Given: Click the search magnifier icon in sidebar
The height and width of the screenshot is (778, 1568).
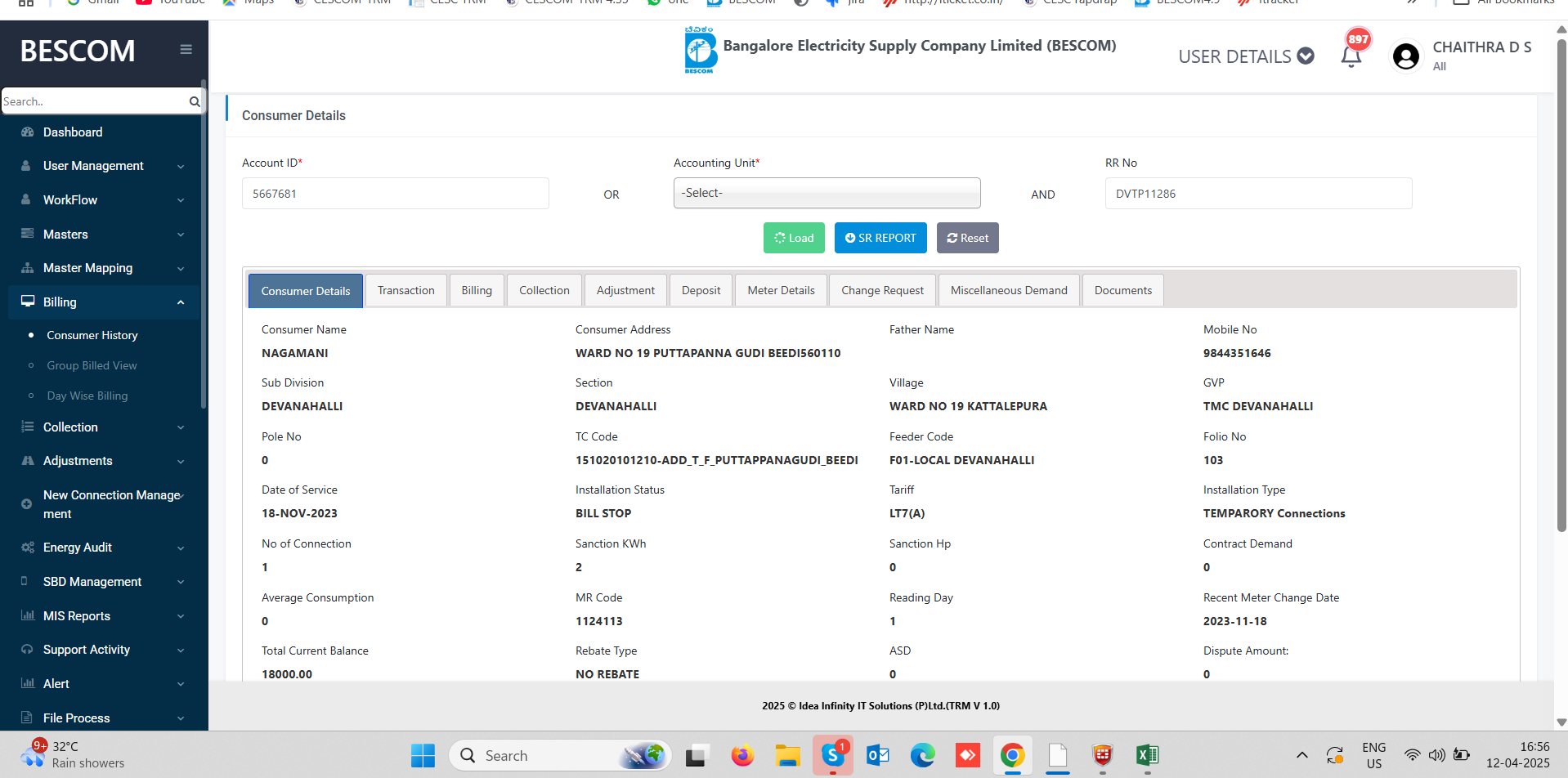Looking at the screenshot, I should pyautogui.click(x=195, y=101).
